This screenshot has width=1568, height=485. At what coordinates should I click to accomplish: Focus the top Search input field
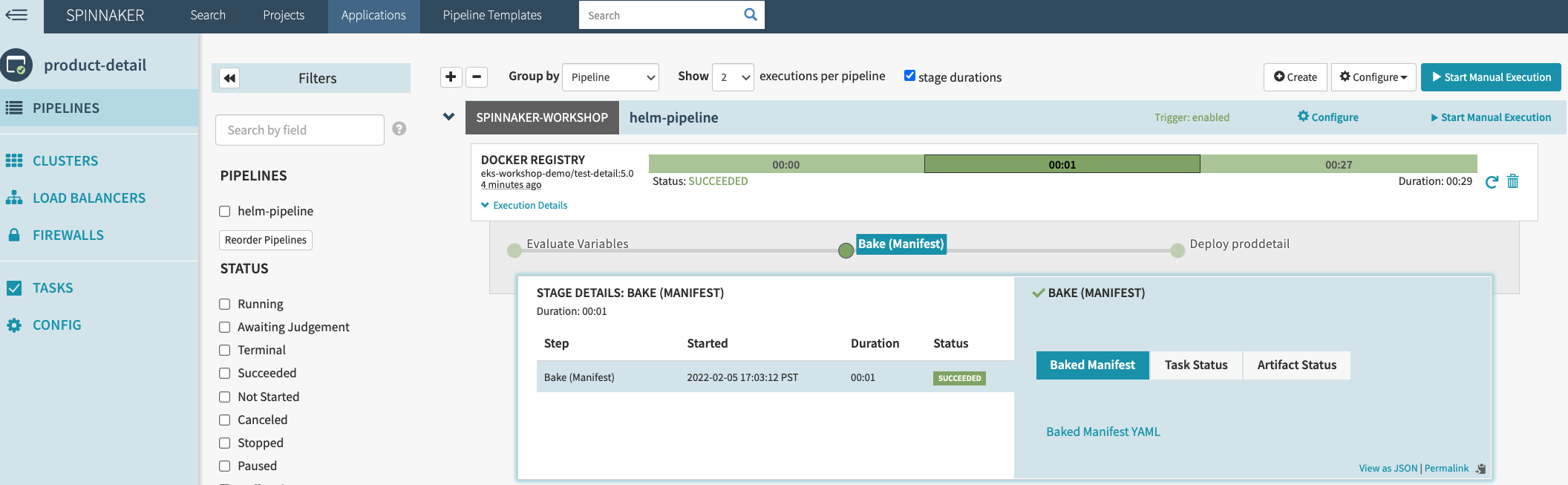click(x=659, y=15)
